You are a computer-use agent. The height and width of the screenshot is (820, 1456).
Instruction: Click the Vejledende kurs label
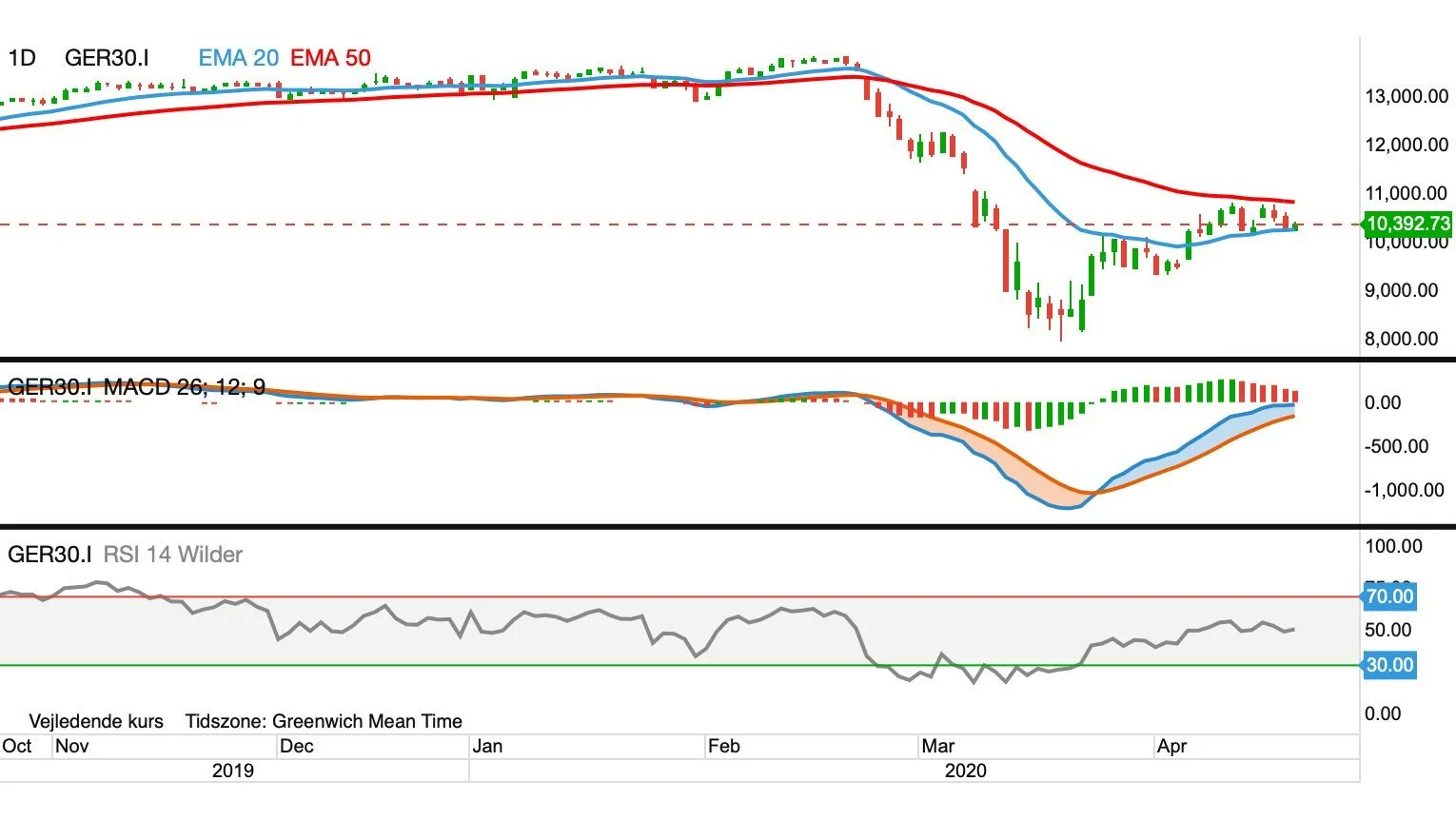coord(96,721)
